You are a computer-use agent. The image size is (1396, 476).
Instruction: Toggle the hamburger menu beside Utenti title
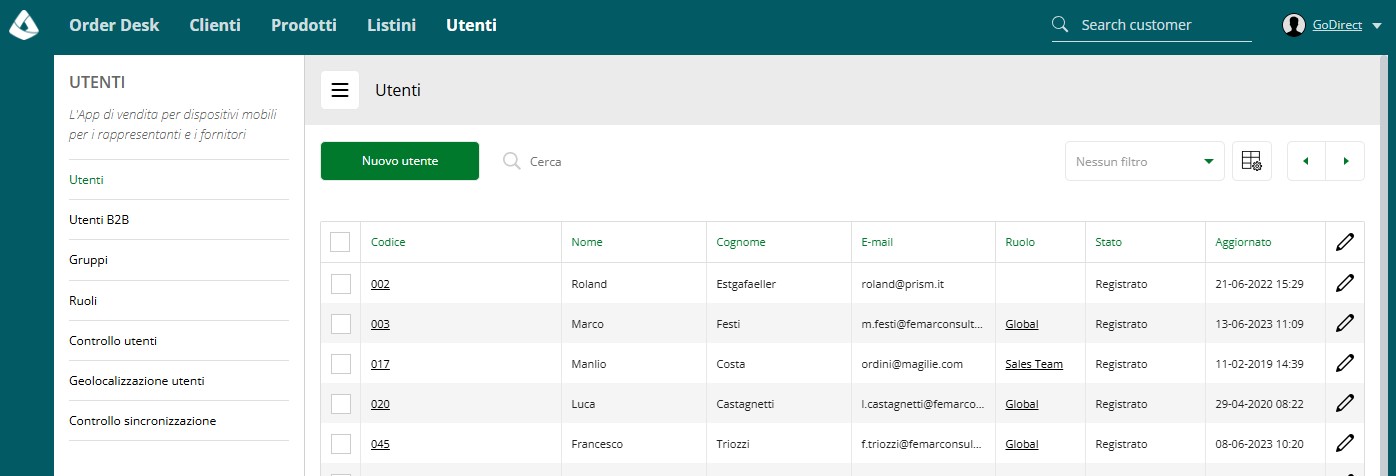340,90
